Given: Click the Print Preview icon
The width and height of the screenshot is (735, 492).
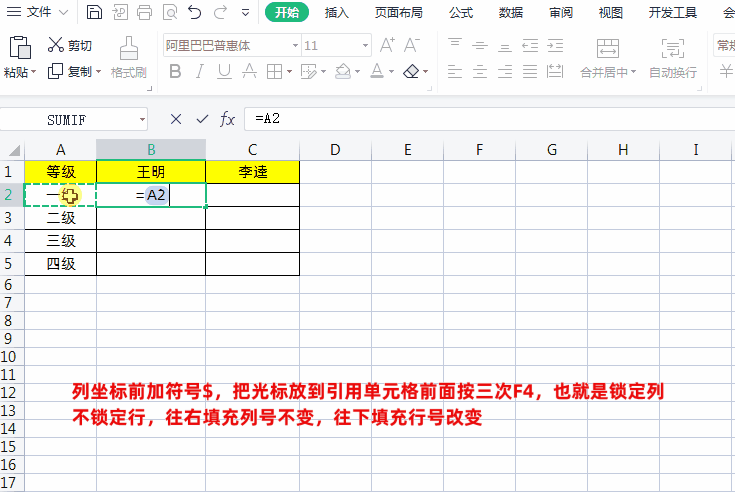Looking at the screenshot, I should (x=170, y=12).
